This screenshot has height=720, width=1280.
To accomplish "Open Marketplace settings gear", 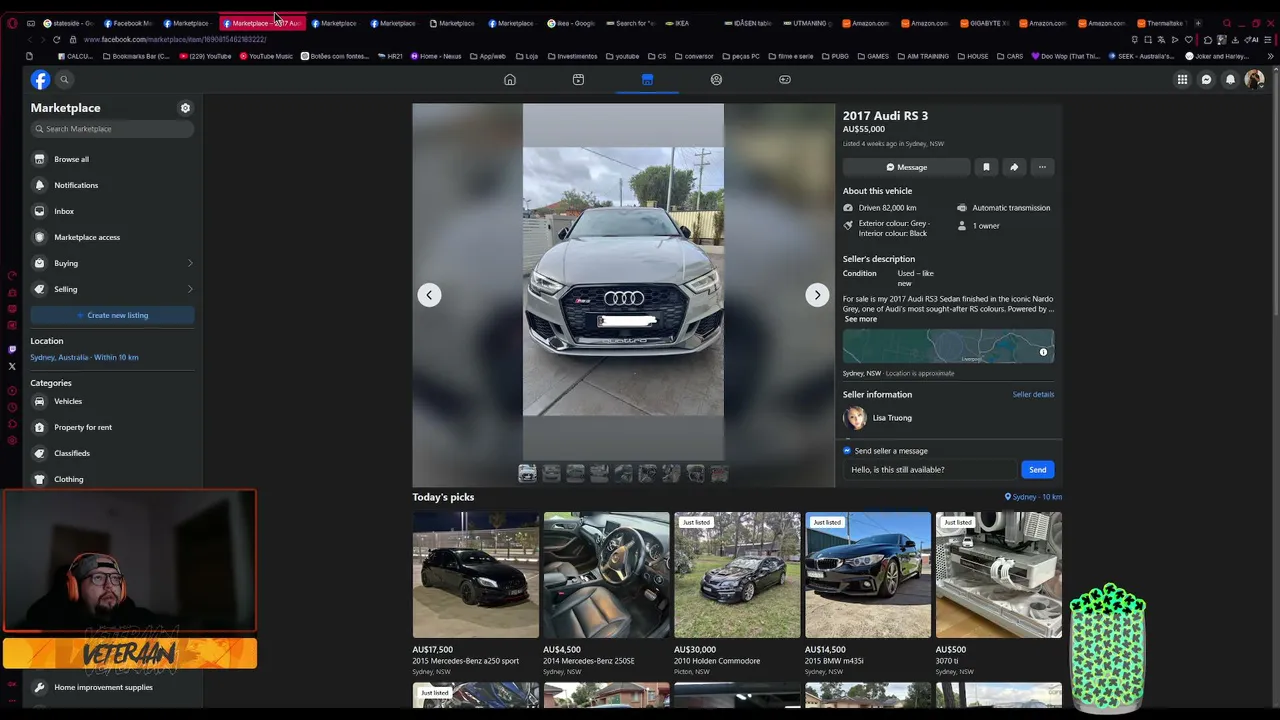I will click(185, 108).
